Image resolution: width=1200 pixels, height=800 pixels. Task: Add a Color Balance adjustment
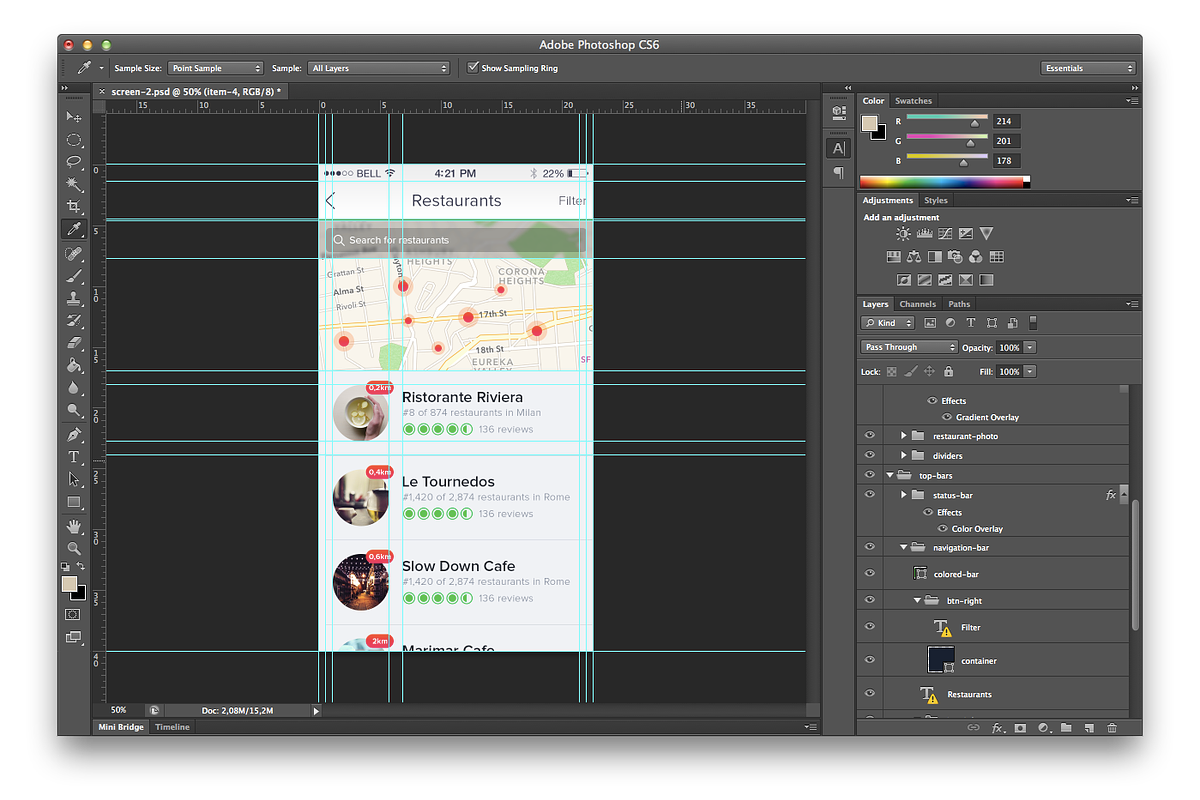click(x=914, y=257)
